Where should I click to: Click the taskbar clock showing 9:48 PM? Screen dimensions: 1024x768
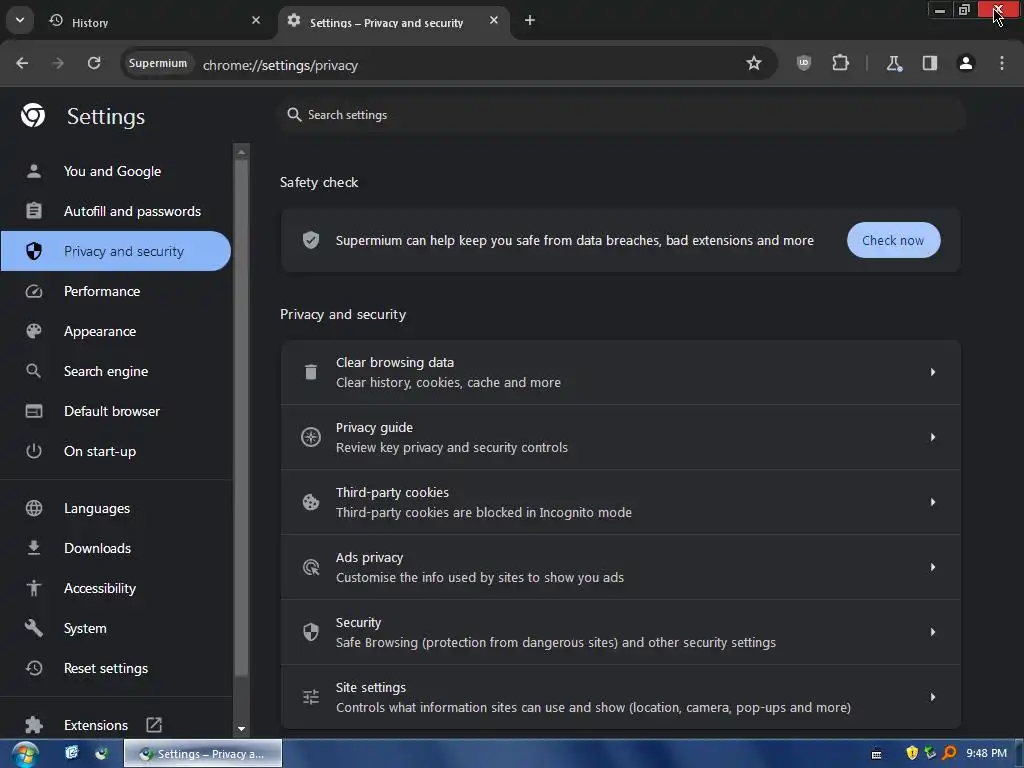click(x=986, y=753)
